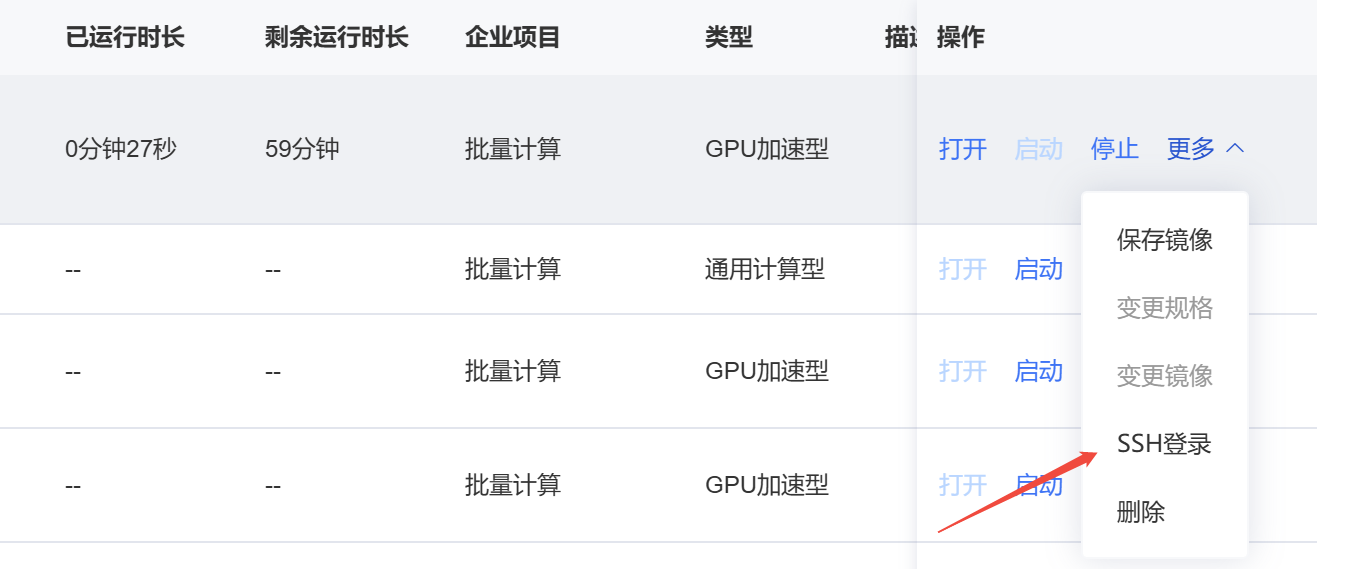
Task: Click 打开 for the running instance
Action: pos(962,149)
